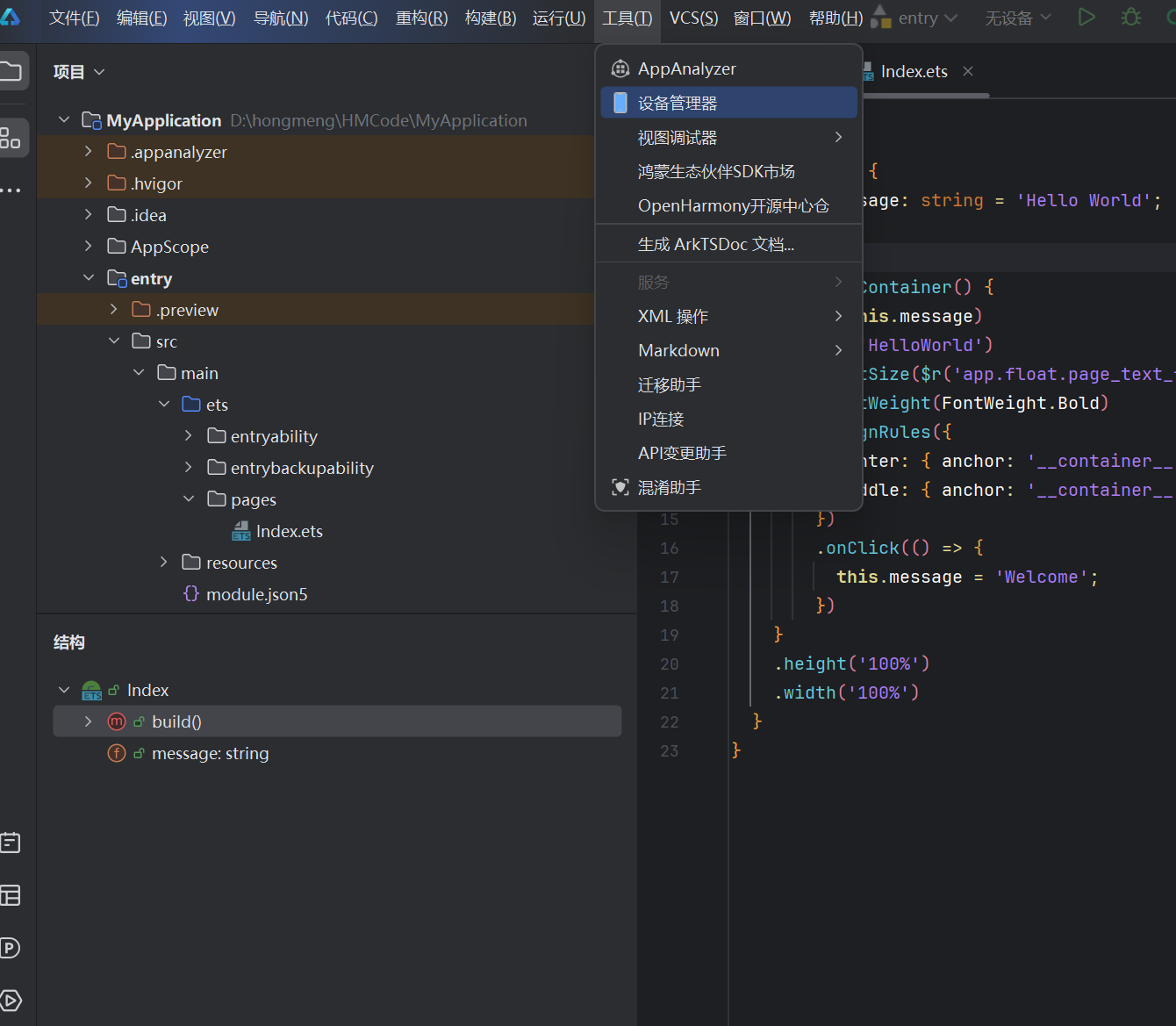The image size is (1176, 1026).
Task: Click the More tool windows ellipsis icon
Action: 11,190
